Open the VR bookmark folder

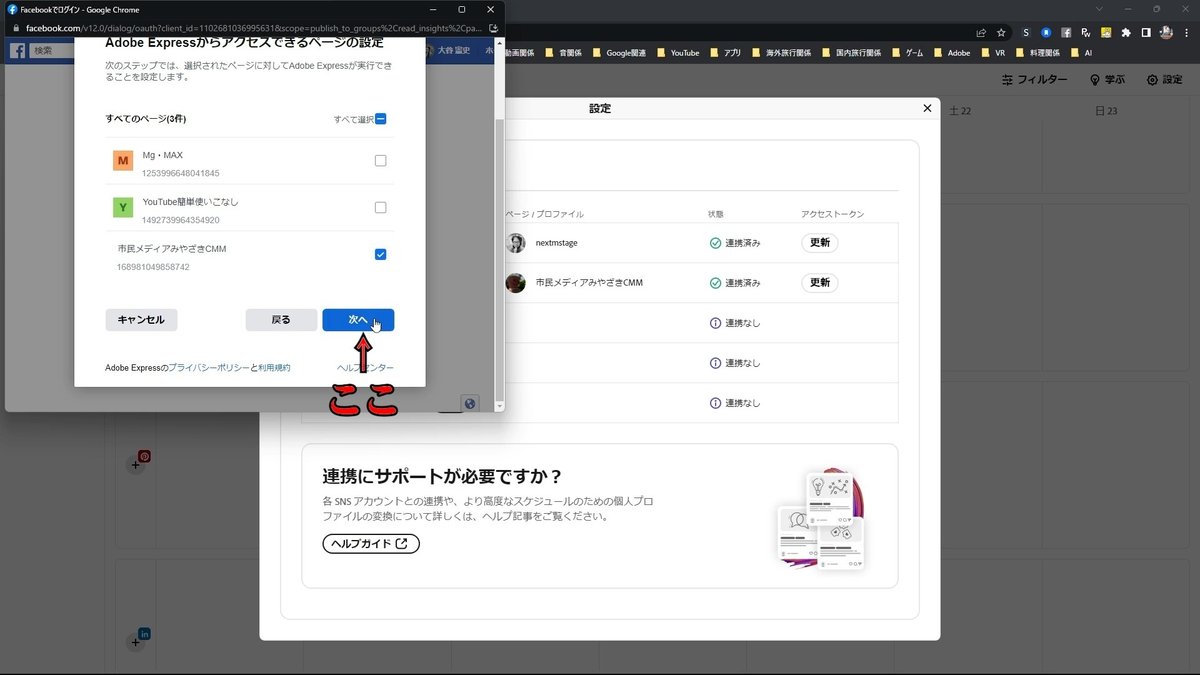(x=993, y=53)
